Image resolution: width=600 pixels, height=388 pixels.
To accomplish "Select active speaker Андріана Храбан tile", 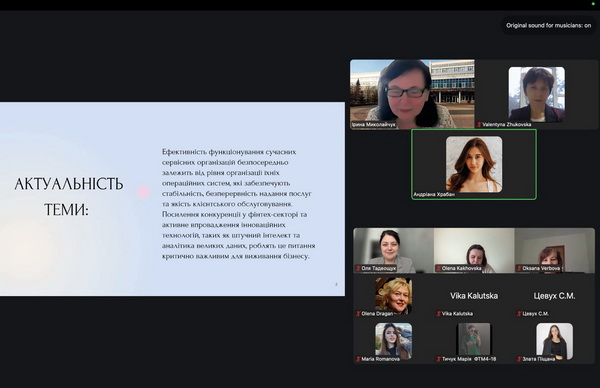I will (x=474, y=164).
